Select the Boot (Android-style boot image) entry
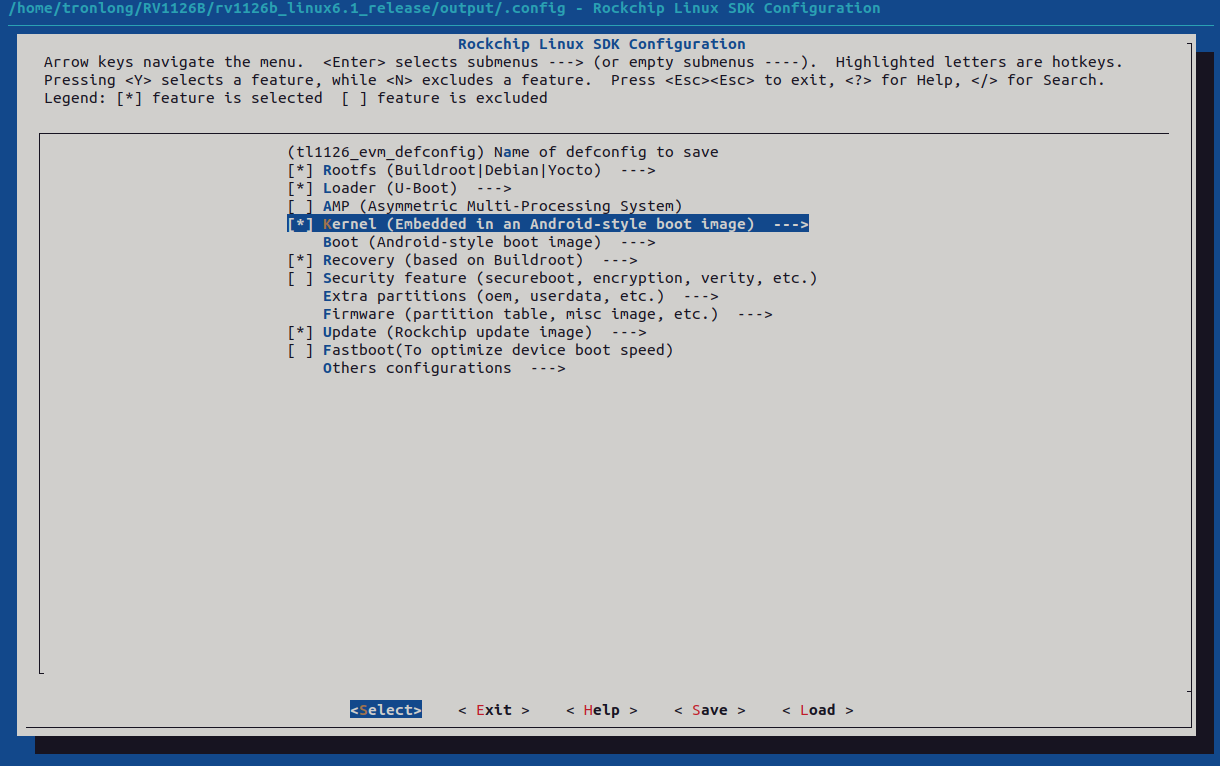Image resolution: width=1220 pixels, height=766 pixels. pyautogui.click(x=489, y=242)
